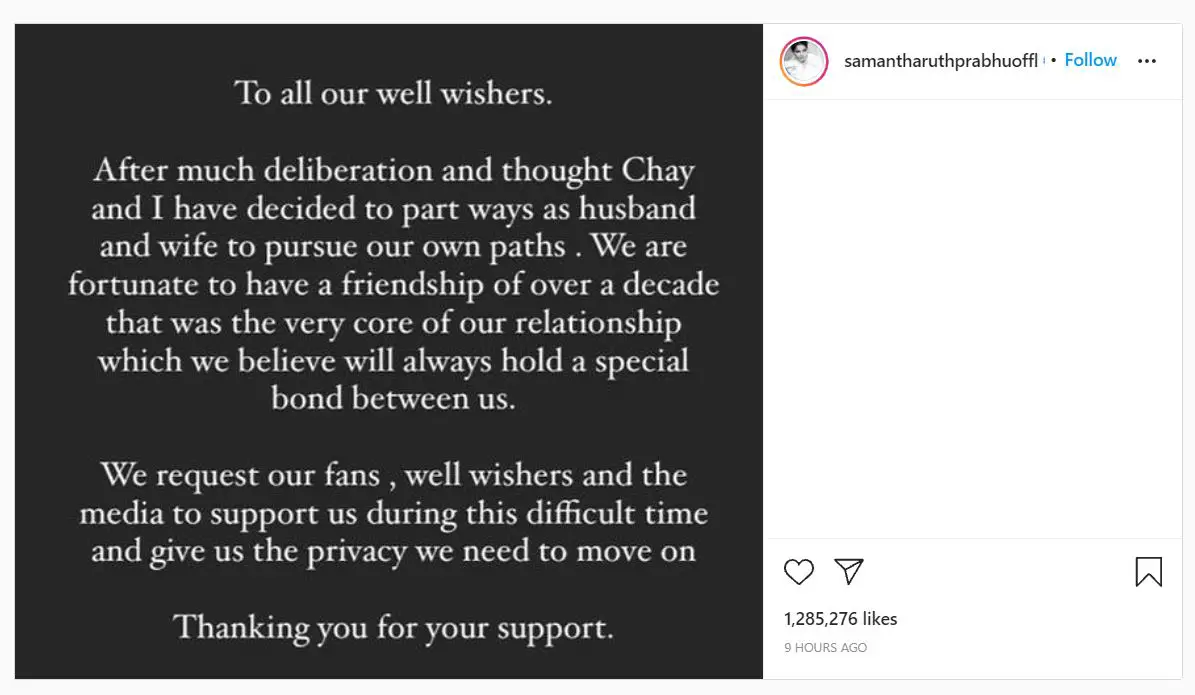Open the profile picture with story ring
This screenshot has width=1195, height=695.
pos(804,61)
